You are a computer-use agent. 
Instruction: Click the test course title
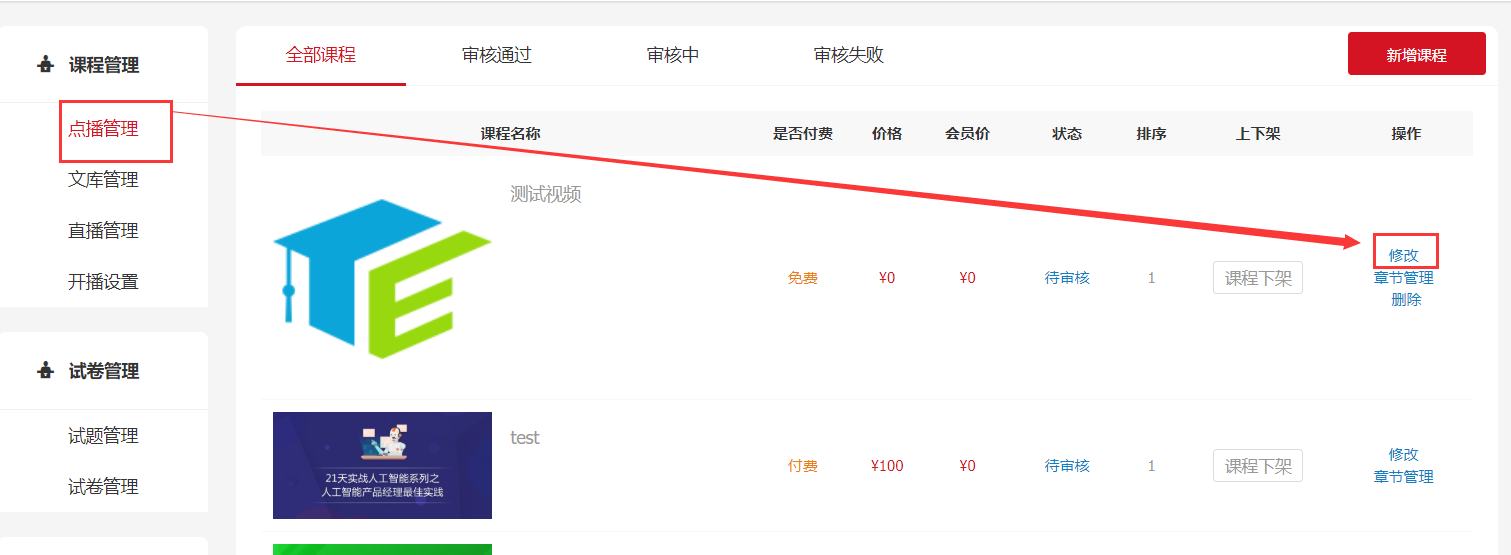pyautogui.click(x=525, y=438)
